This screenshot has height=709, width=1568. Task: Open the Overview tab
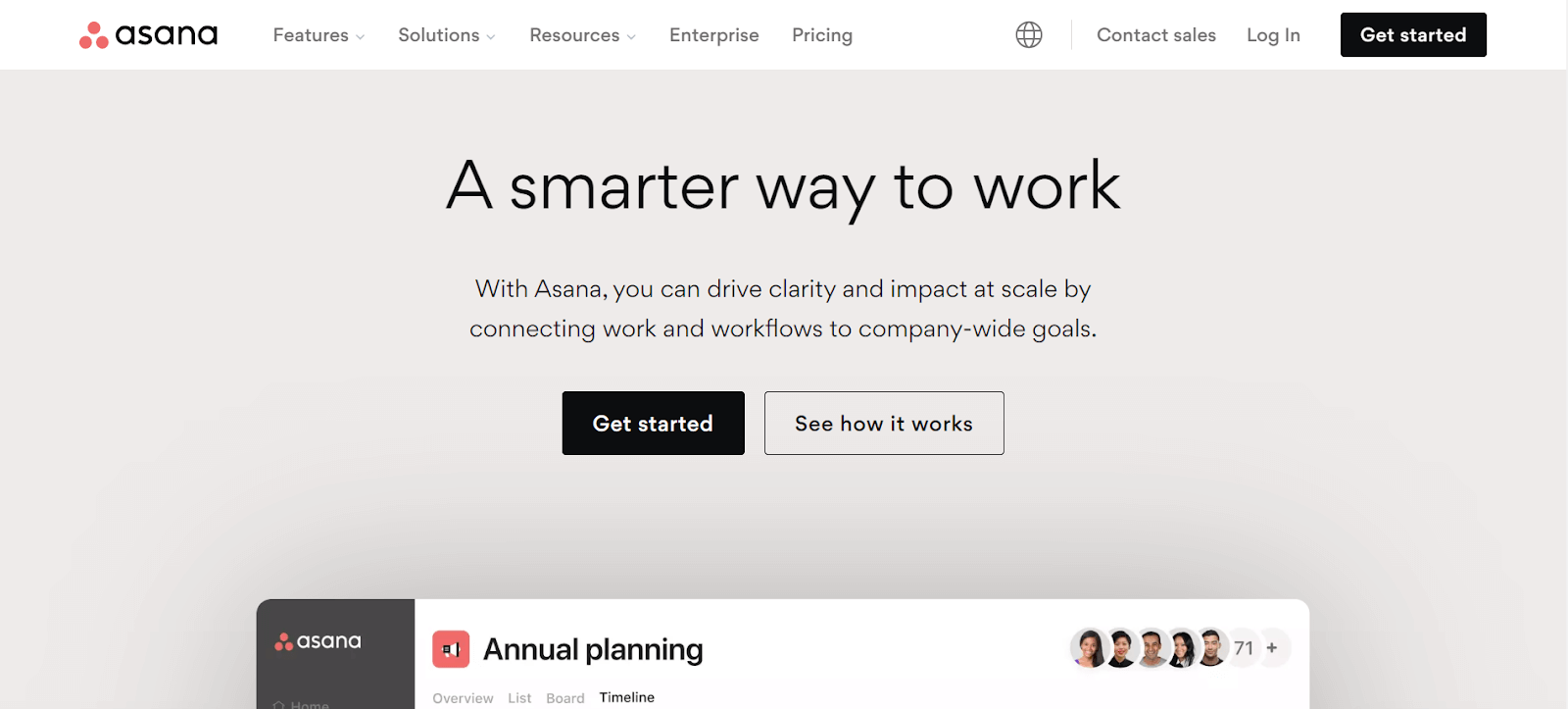tap(462, 697)
